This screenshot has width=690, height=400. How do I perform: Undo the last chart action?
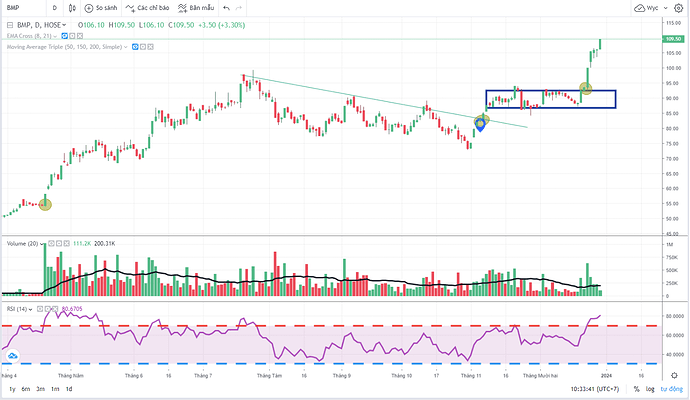pos(226,8)
